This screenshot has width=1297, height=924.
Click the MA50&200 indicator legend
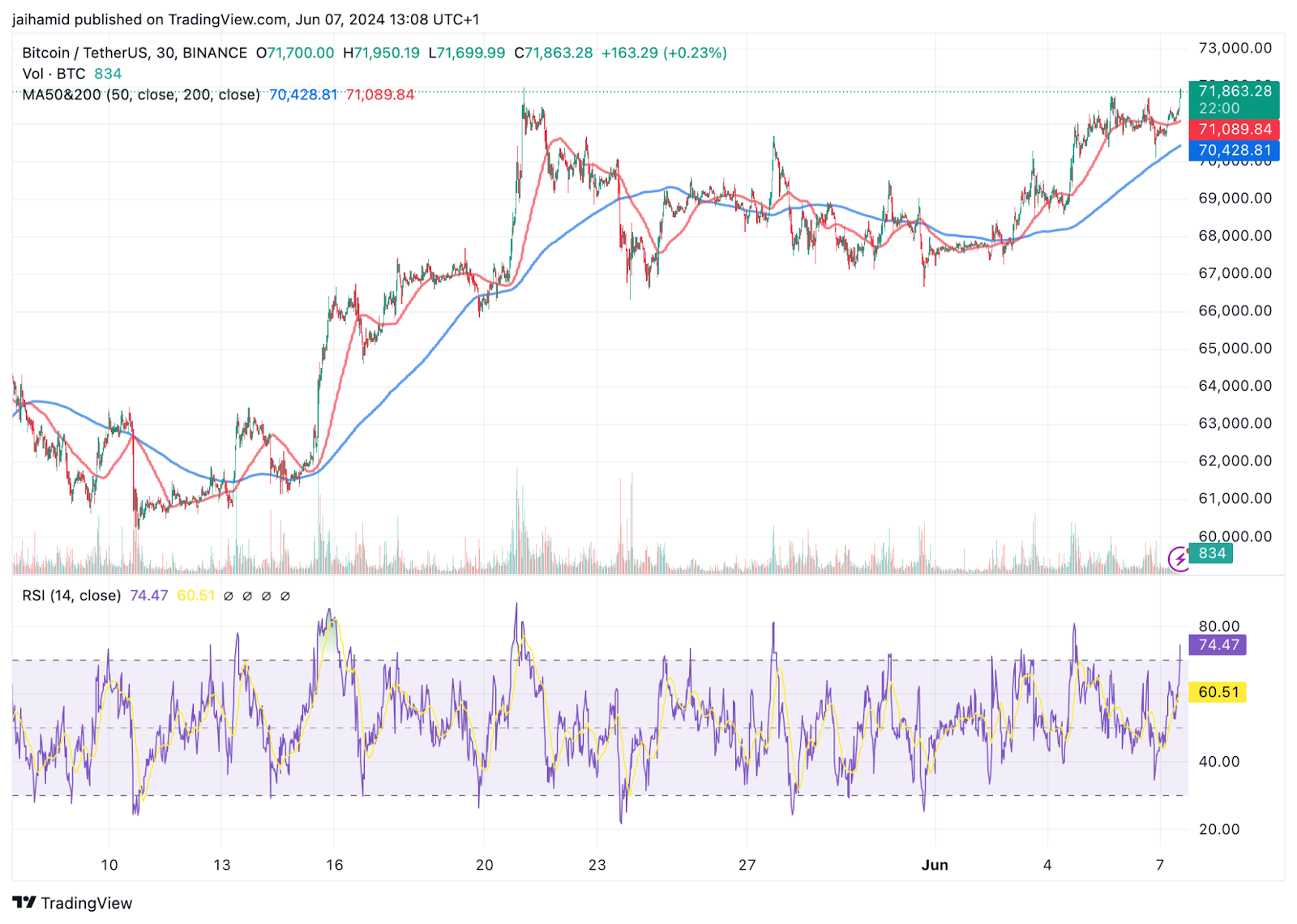tap(141, 95)
